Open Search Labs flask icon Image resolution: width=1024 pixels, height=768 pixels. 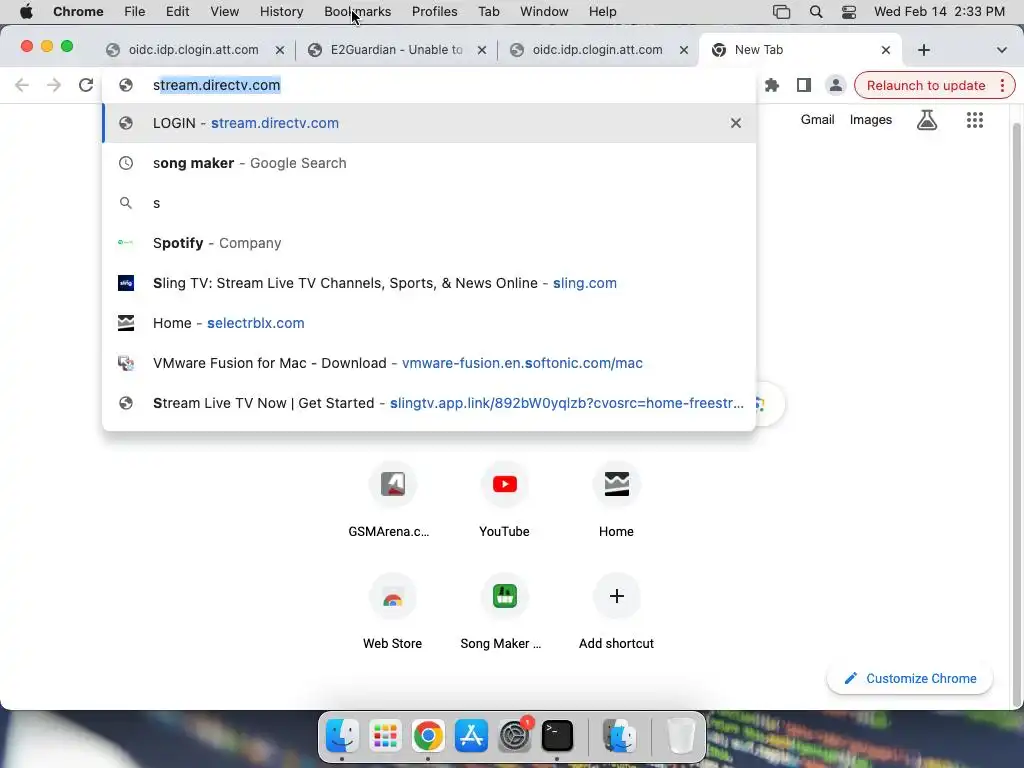tap(927, 120)
